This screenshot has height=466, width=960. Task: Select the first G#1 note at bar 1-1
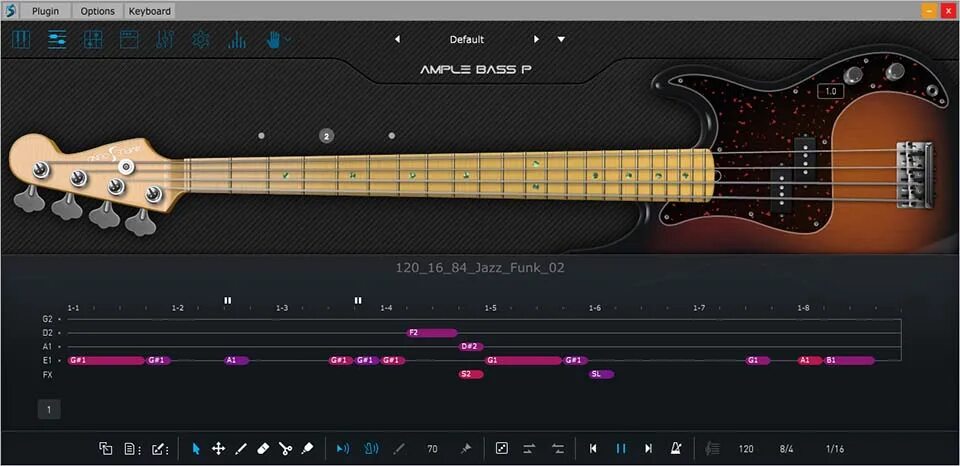(107, 360)
